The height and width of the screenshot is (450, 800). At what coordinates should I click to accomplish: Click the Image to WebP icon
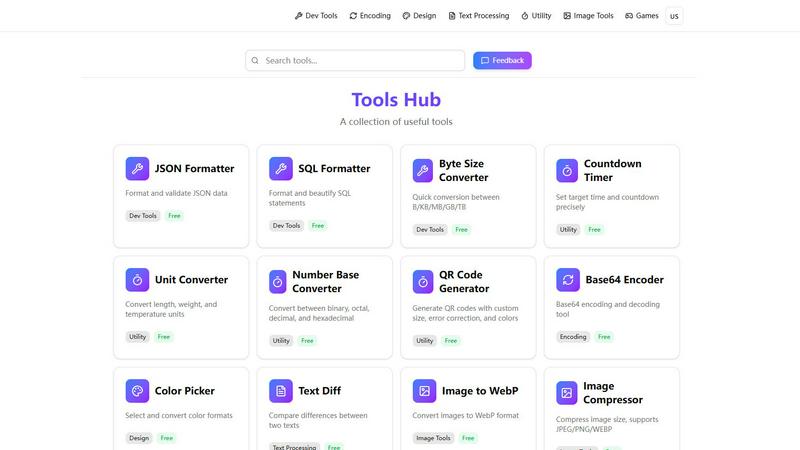click(x=424, y=391)
